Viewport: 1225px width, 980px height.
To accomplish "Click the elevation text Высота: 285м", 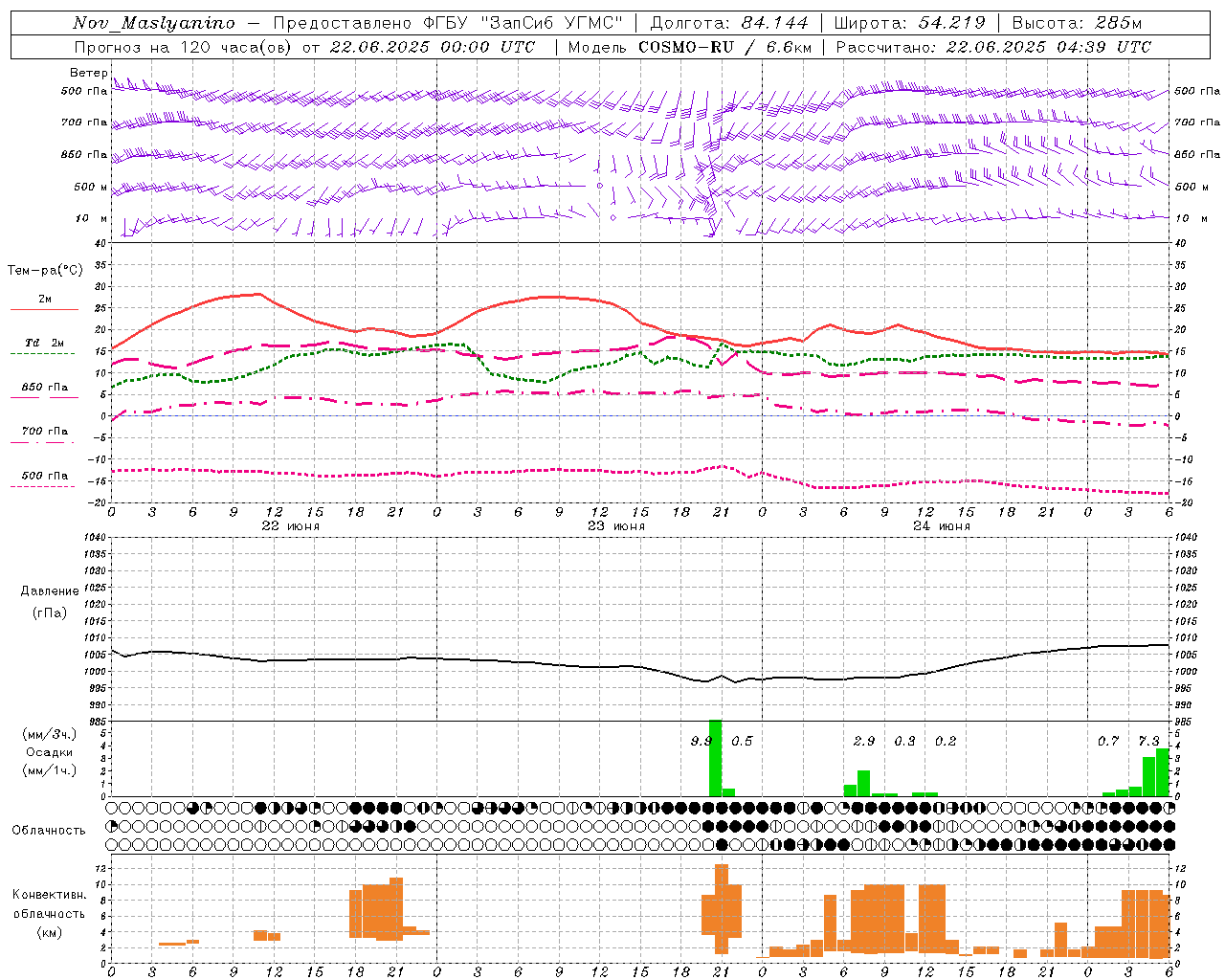I will point(1077,23).
